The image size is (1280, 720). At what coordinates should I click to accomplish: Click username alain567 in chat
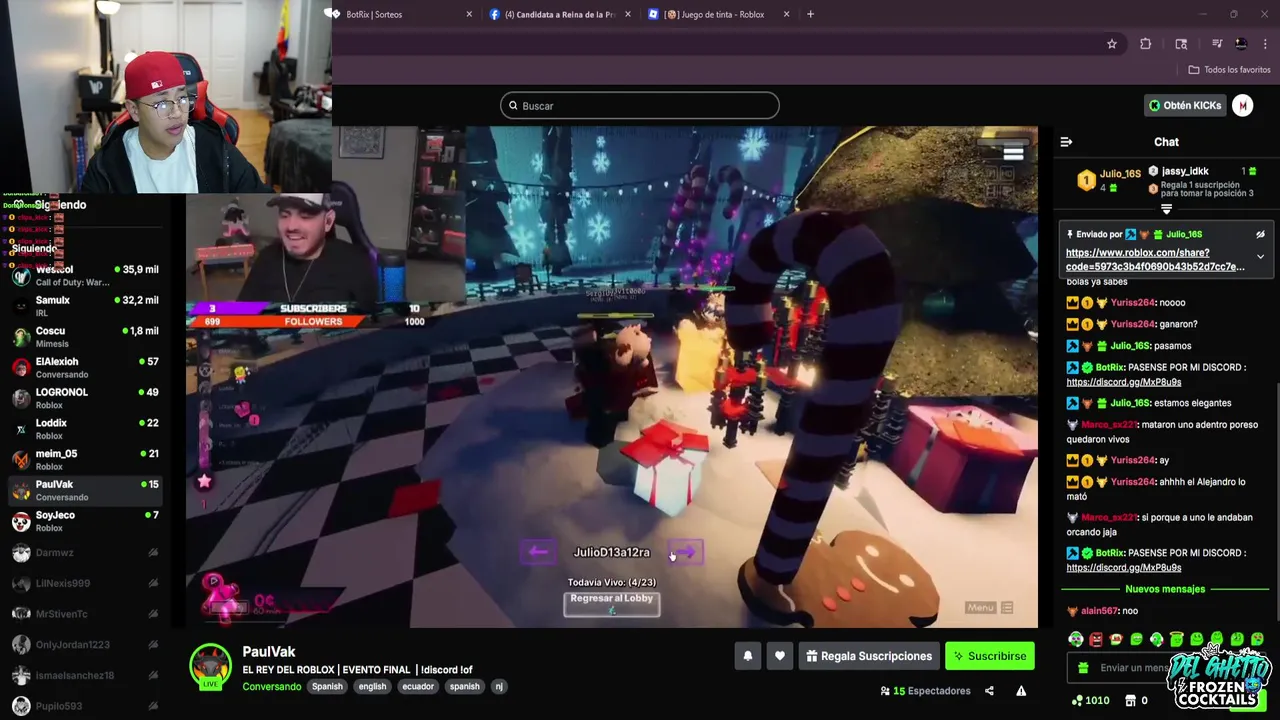[x=1100, y=611]
